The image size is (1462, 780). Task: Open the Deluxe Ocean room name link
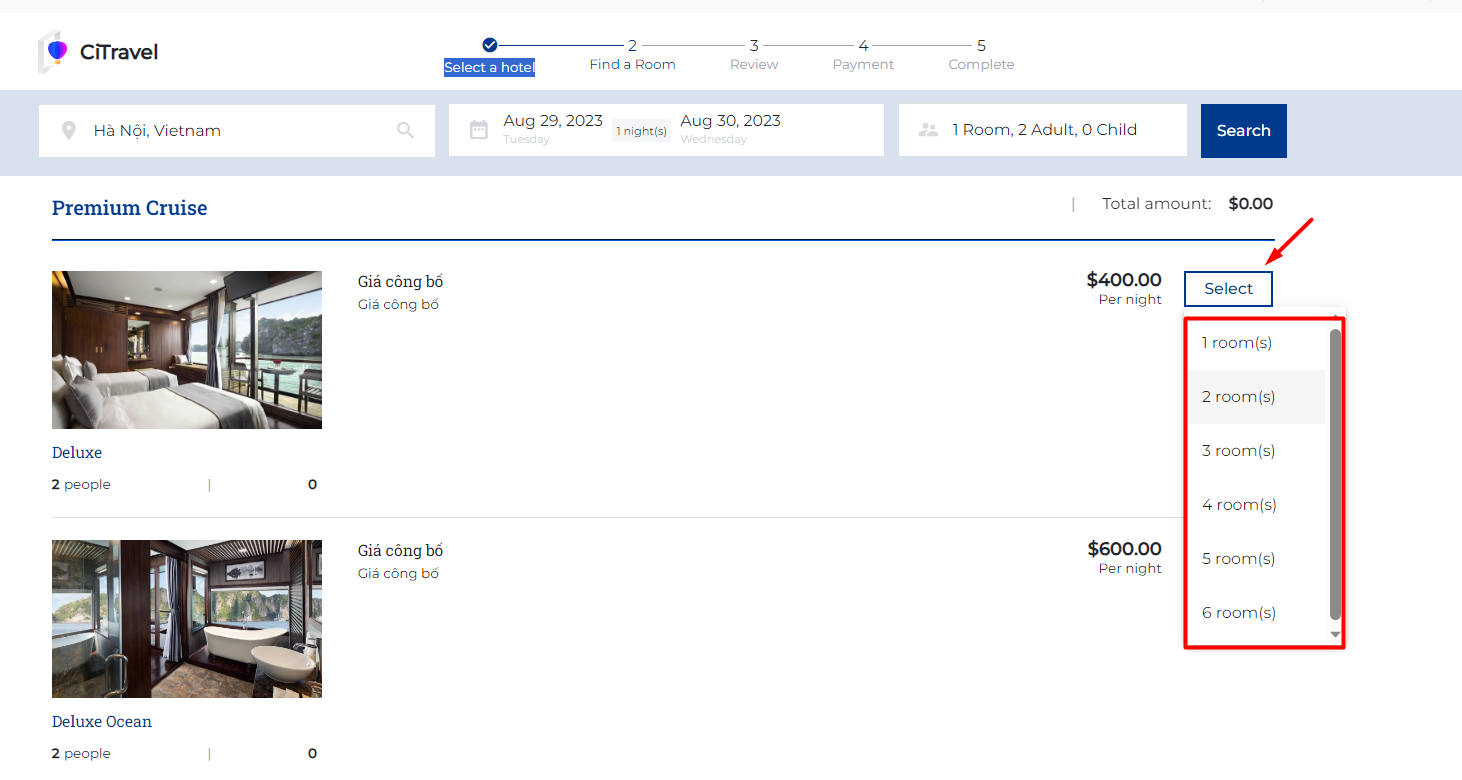102,722
